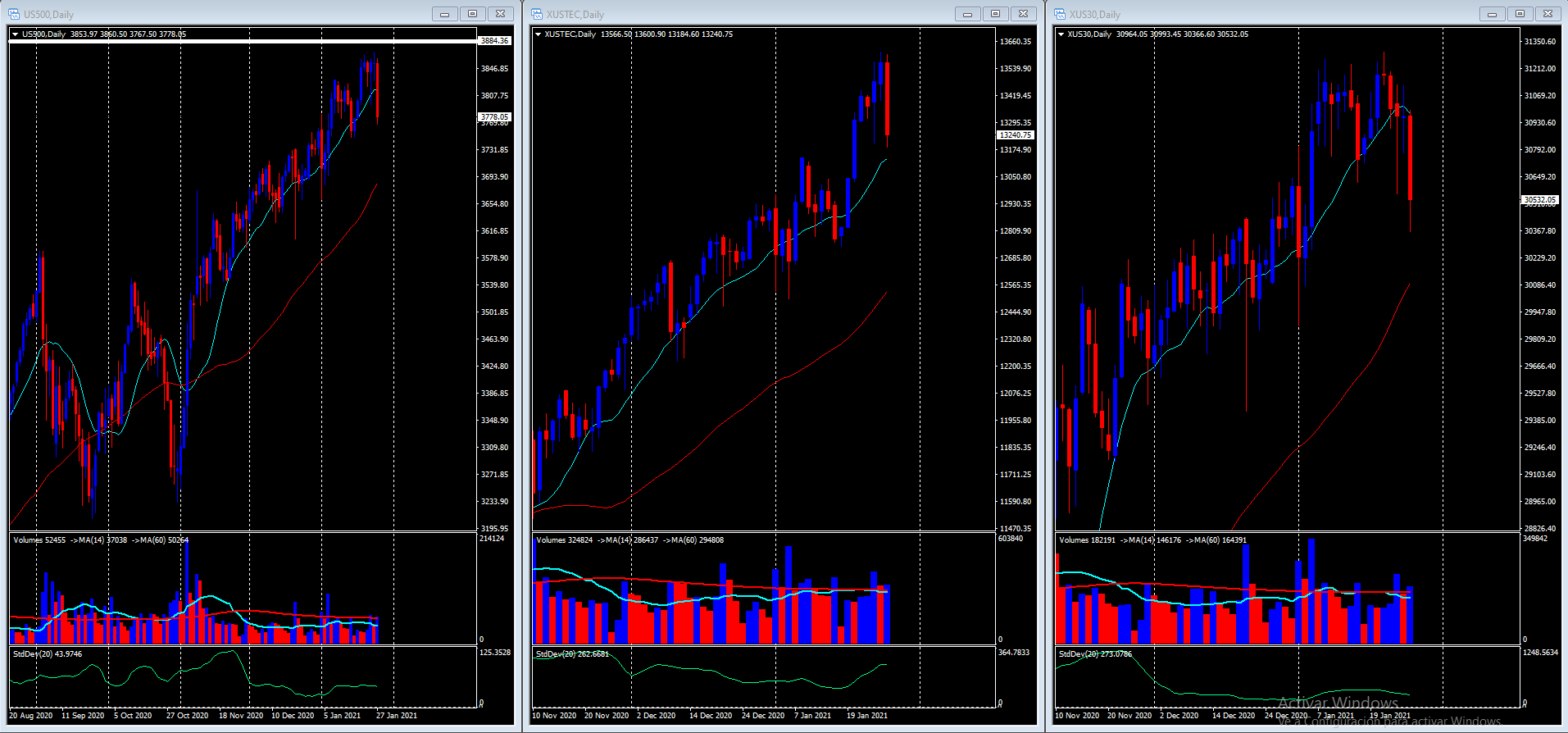1568x733 pixels.
Task: Click the 20 Aug 2020 date label
Action: [31, 716]
